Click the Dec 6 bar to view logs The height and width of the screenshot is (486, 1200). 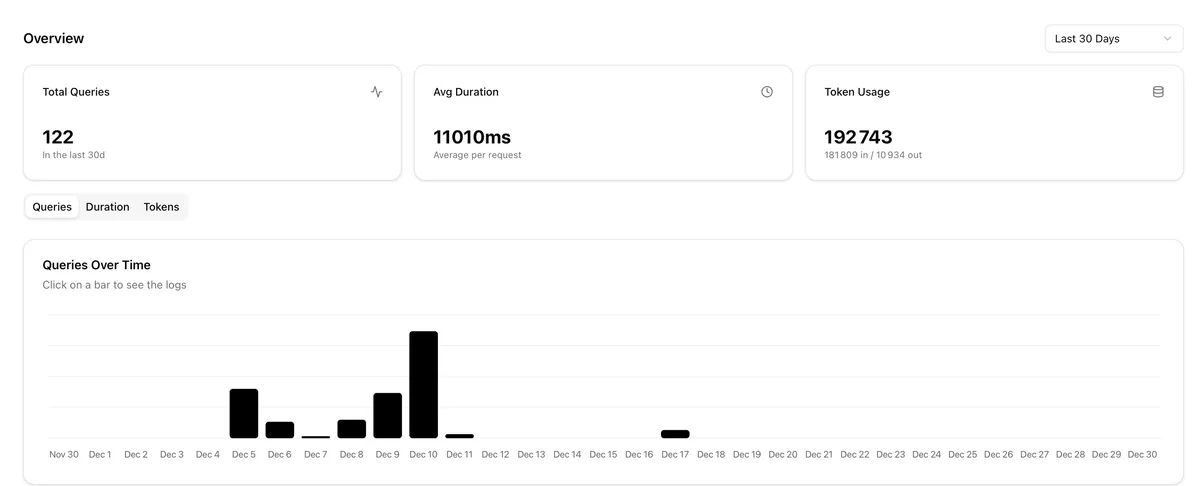(280, 430)
